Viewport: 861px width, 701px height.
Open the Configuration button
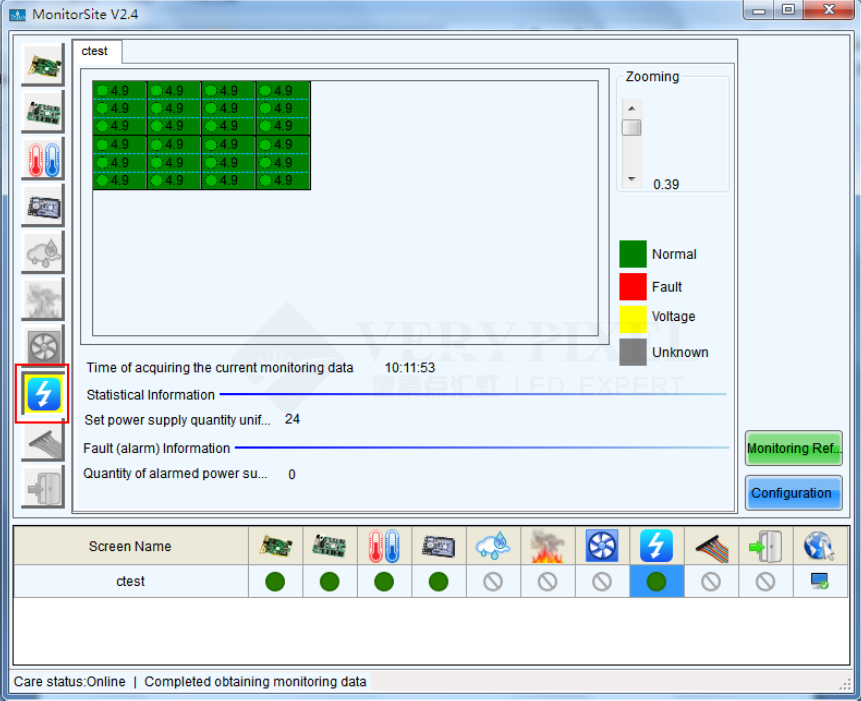793,493
